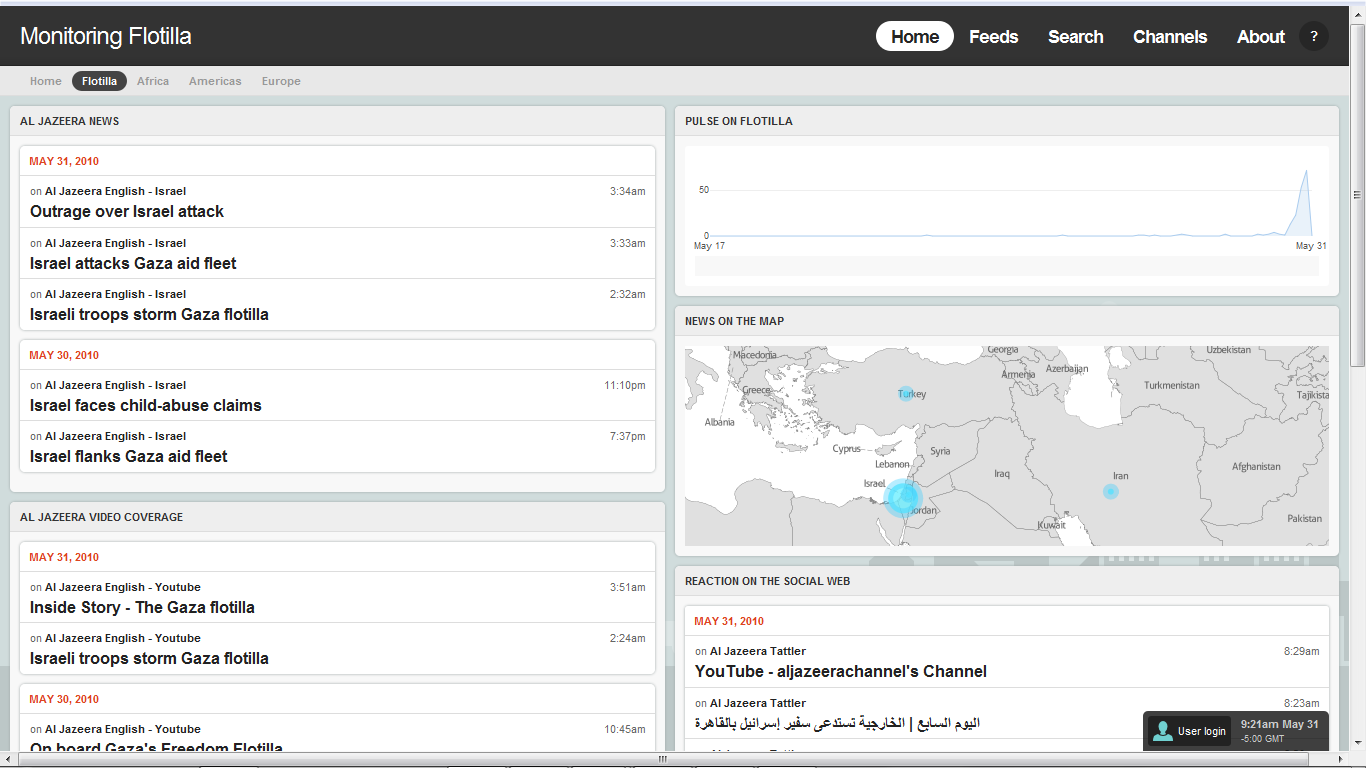
Task: Open 'Israel faces child-abuse claims' article
Action: tap(146, 405)
